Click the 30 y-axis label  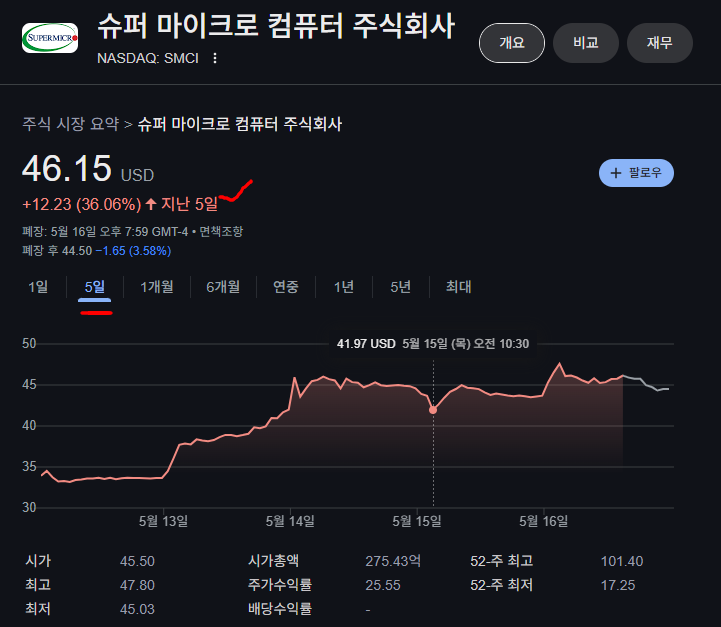(29, 507)
